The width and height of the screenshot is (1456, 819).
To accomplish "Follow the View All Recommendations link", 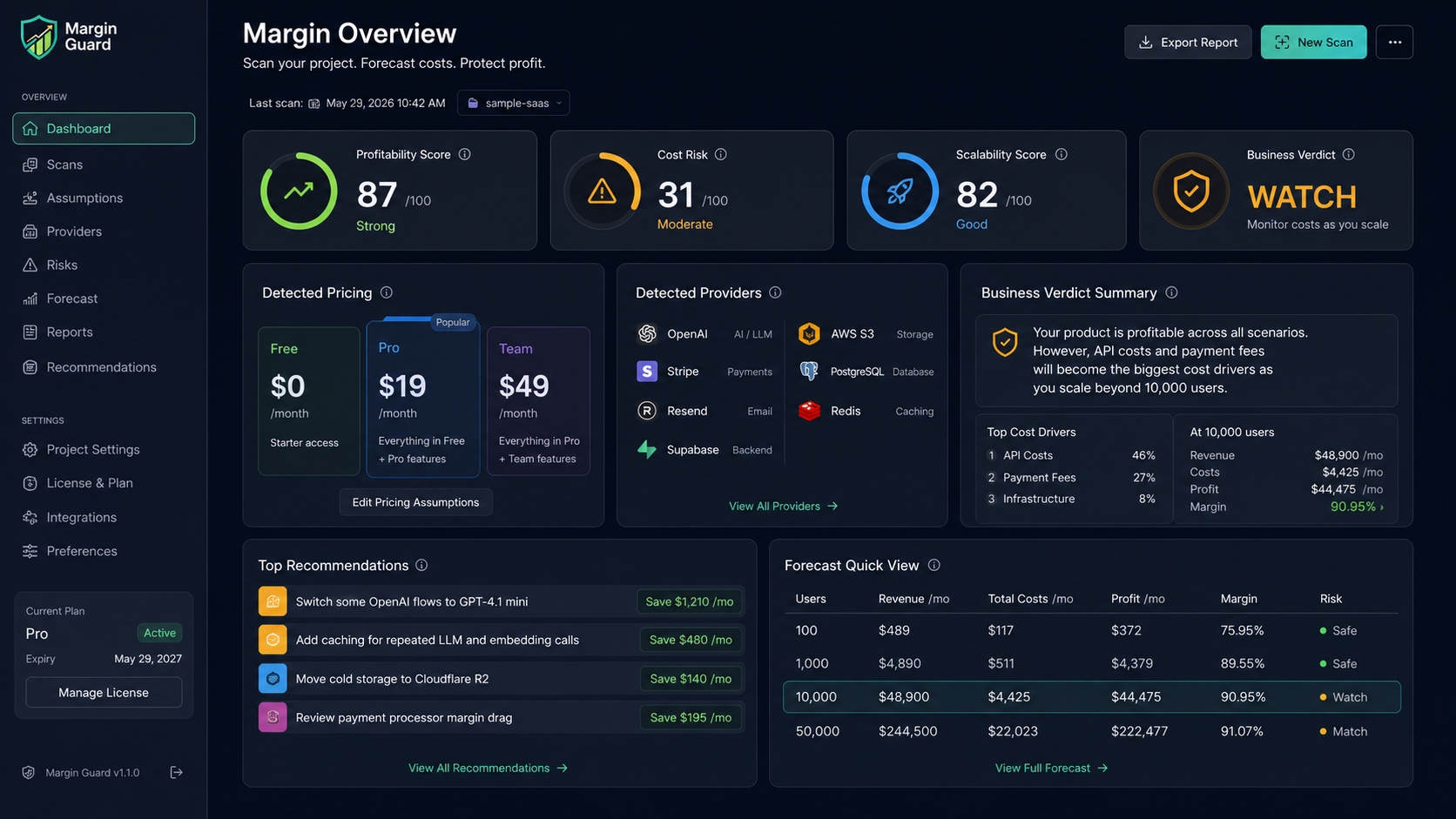I will click(x=488, y=768).
